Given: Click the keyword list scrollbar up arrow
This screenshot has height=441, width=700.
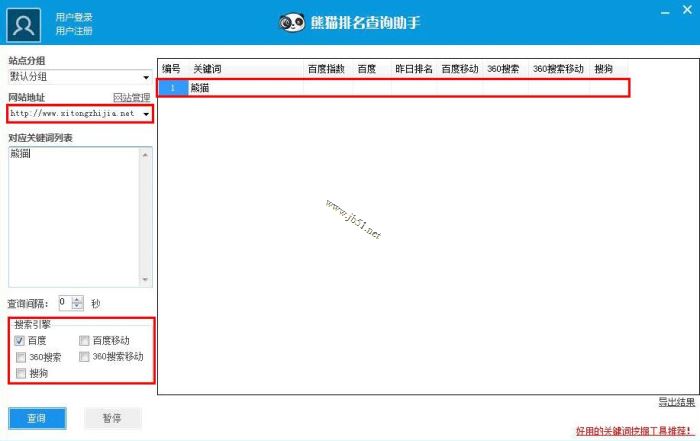Looking at the screenshot, I should point(145,154).
